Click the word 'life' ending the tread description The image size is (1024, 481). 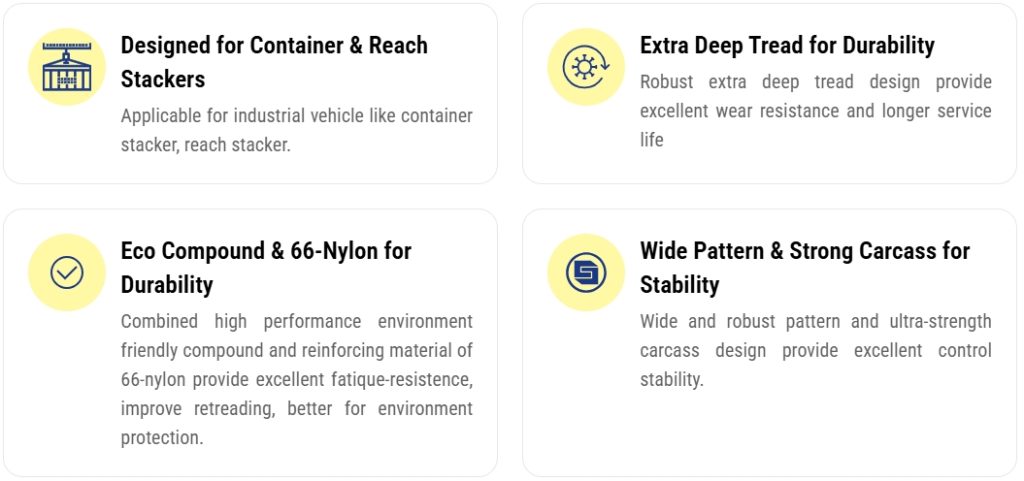point(652,140)
